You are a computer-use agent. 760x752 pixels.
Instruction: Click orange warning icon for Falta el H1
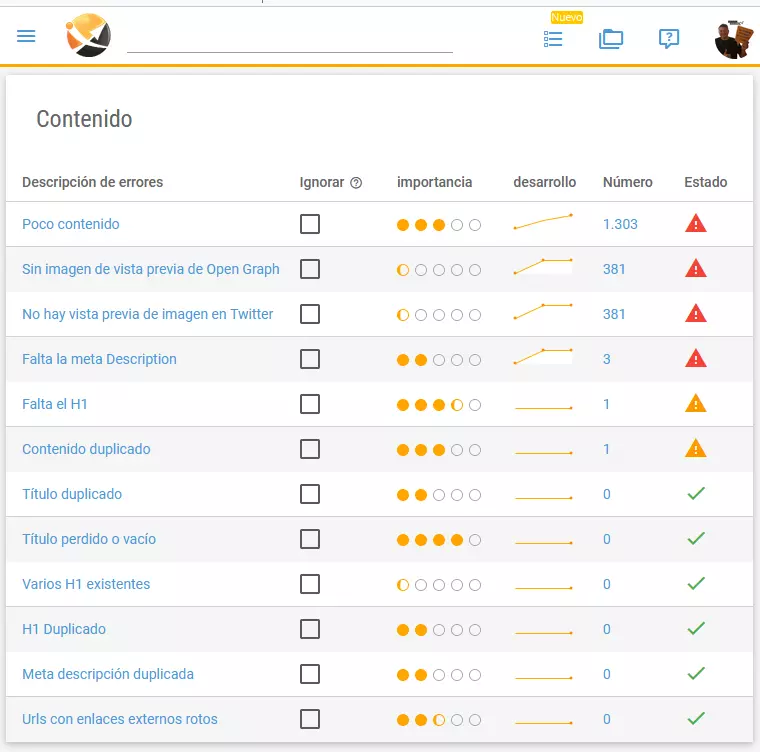pyautogui.click(x=696, y=403)
